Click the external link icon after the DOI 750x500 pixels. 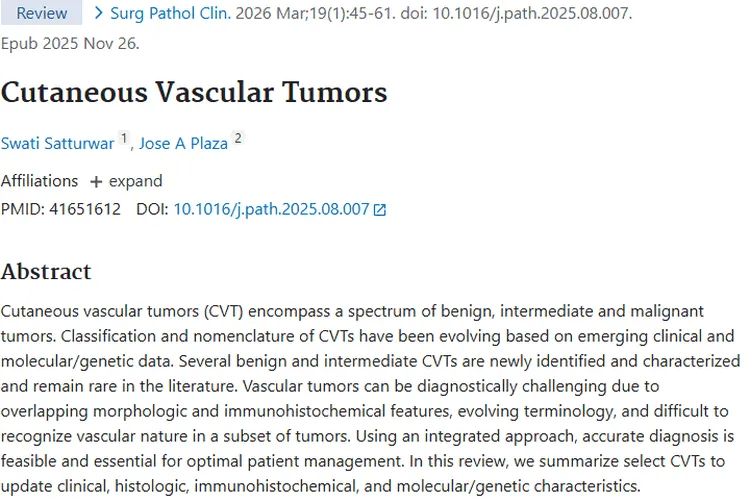380,210
